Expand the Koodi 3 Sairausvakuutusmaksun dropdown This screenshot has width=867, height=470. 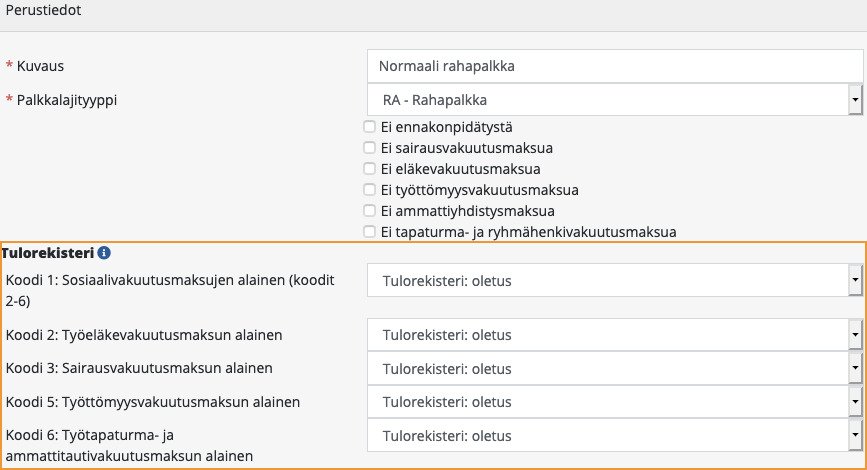(x=614, y=368)
